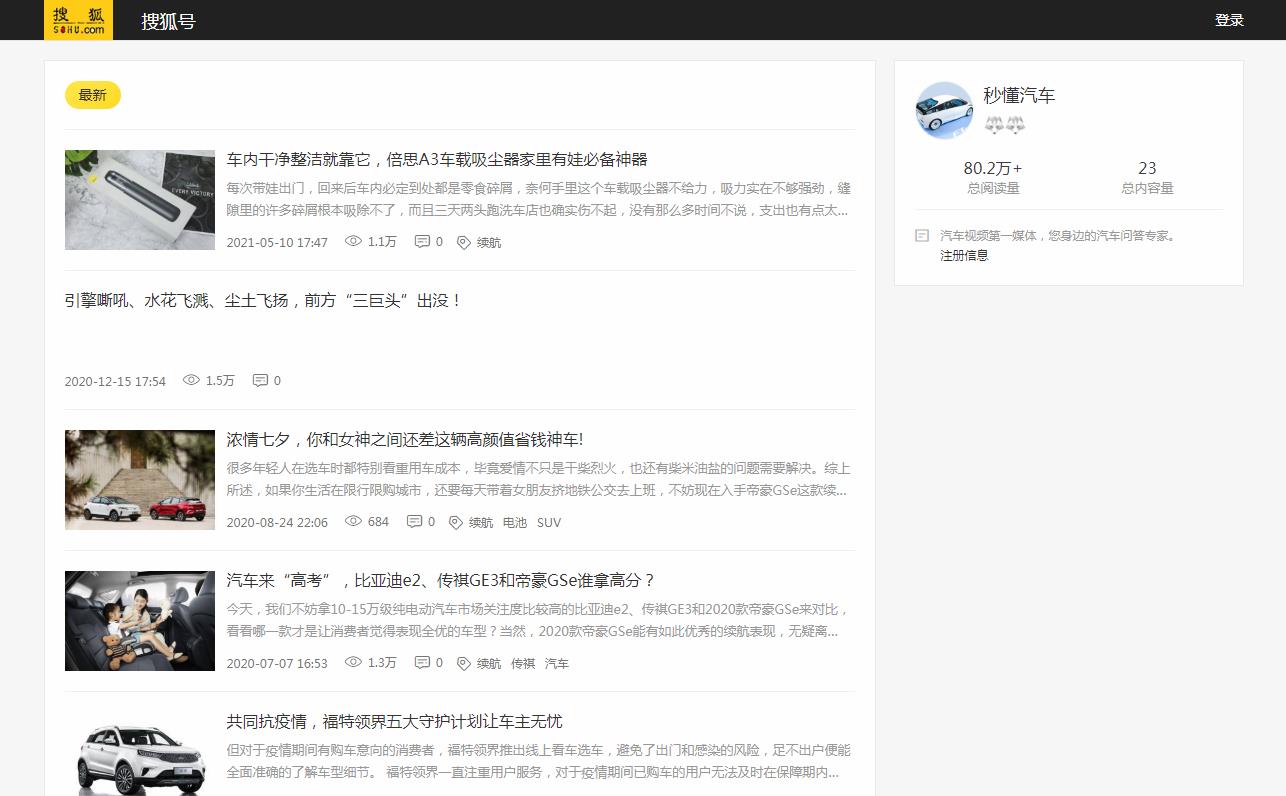Open the 汽车来"高考" article thumbnail
Viewport: 1286px width, 796px height.
point(140,621)
